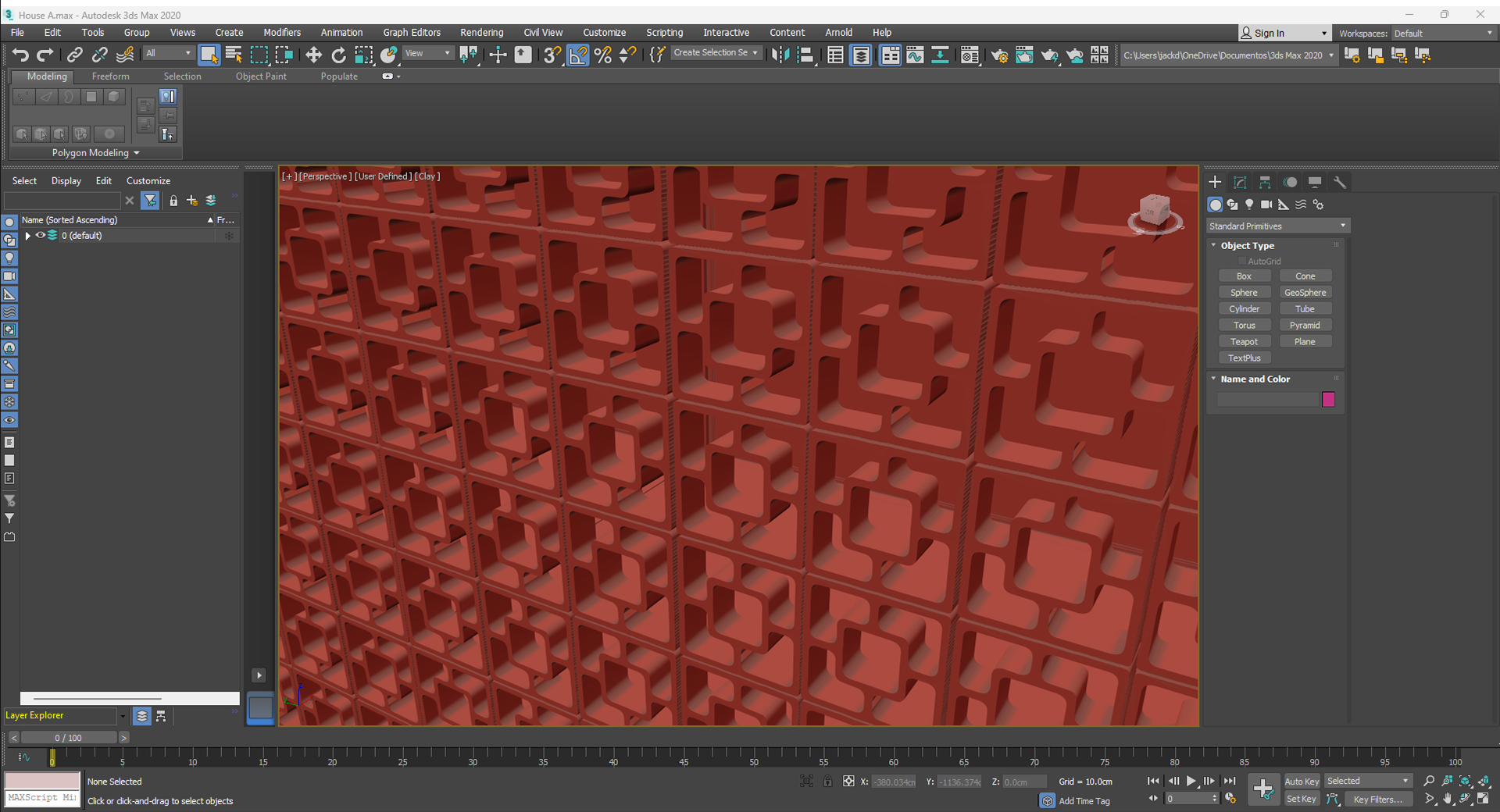Click the Cylinder primitive button

coord(1244,308)
